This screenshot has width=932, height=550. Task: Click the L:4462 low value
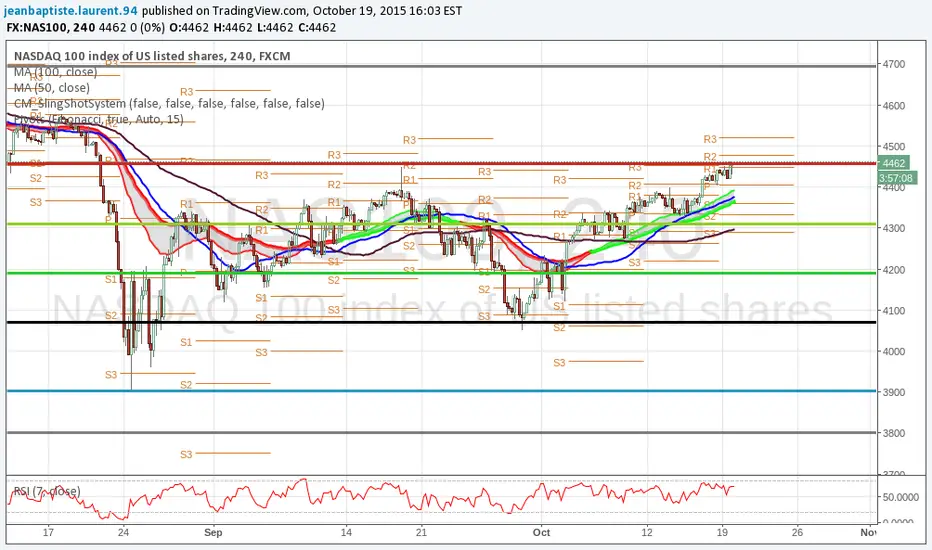click(274, 27)
